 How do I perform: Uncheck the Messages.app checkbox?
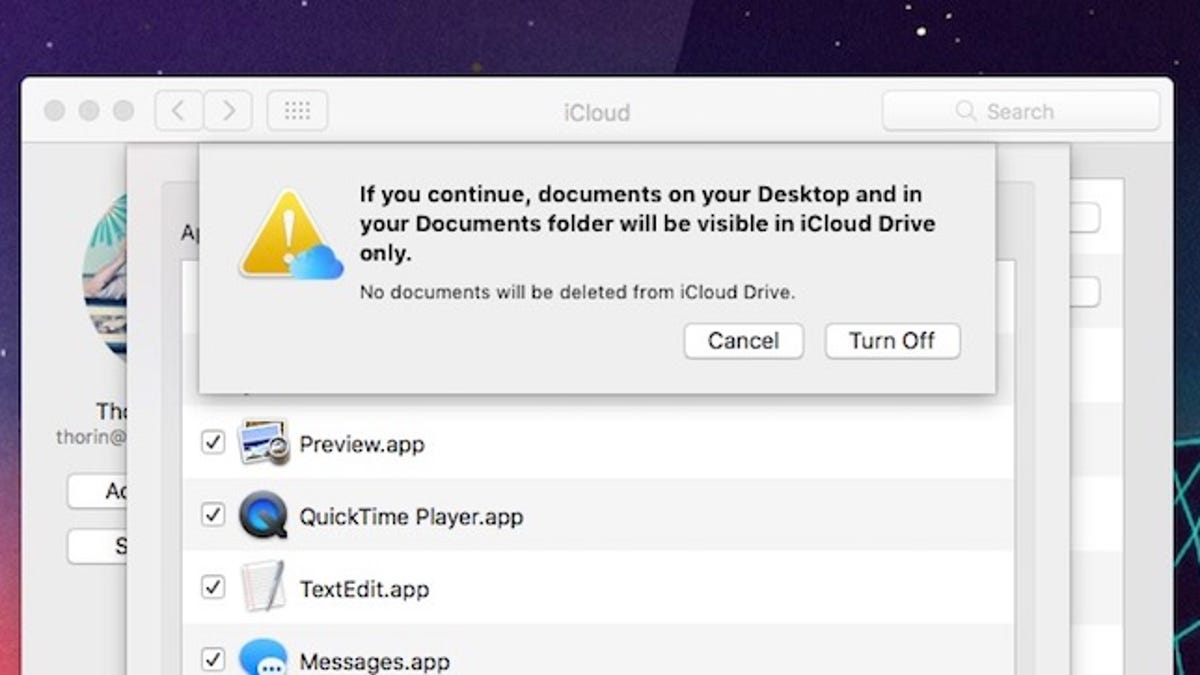tap(213, 659)
